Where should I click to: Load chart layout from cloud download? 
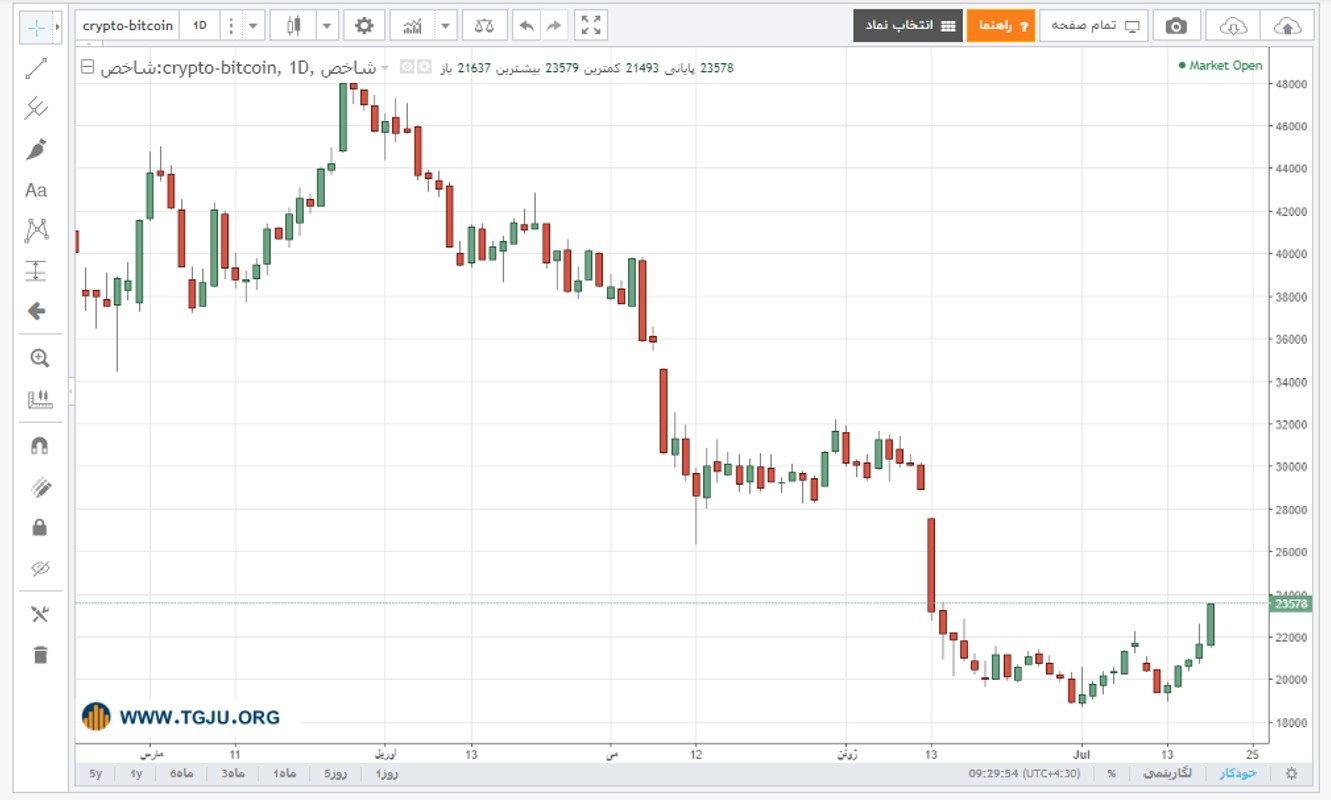tap(1233, 26)
